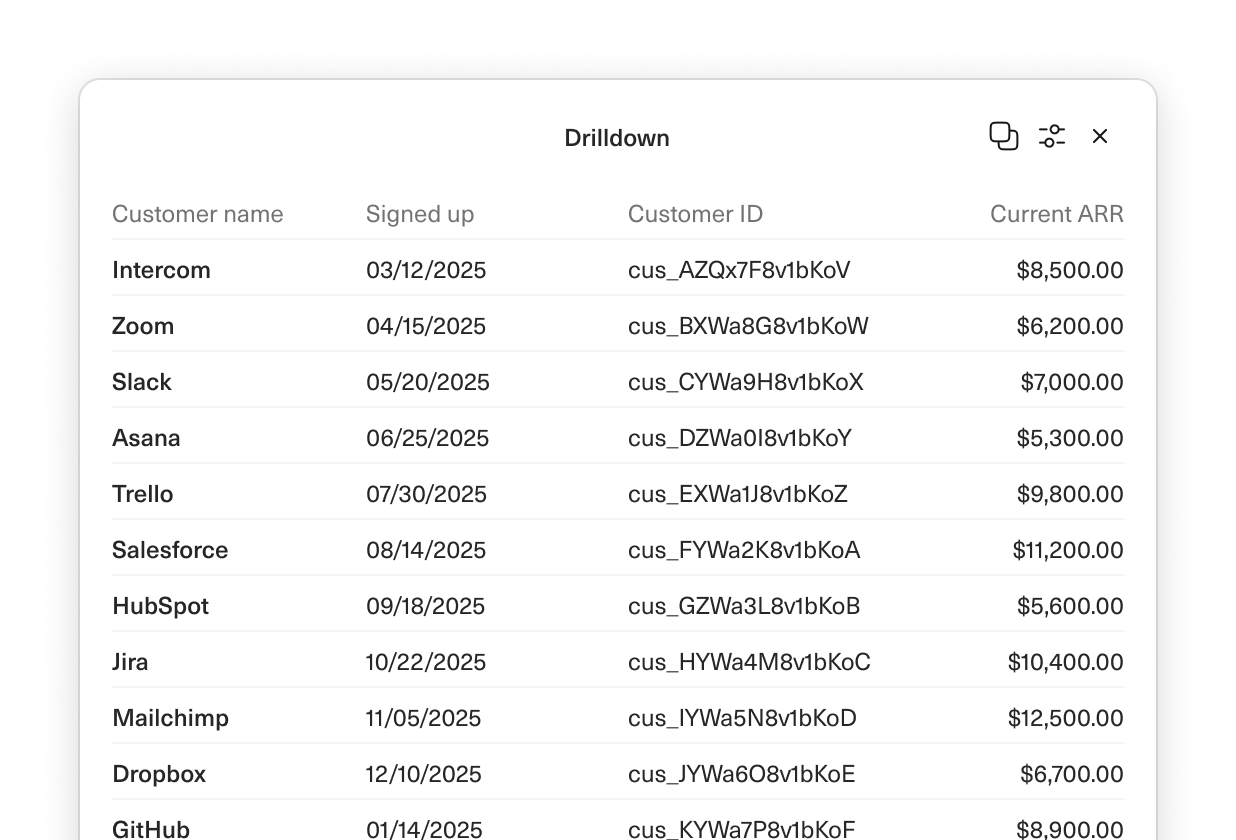Screen dimensions: 1236x840
Task: Select customer ID cus_AZQx7F8v1bKoV
Action: 739,270
